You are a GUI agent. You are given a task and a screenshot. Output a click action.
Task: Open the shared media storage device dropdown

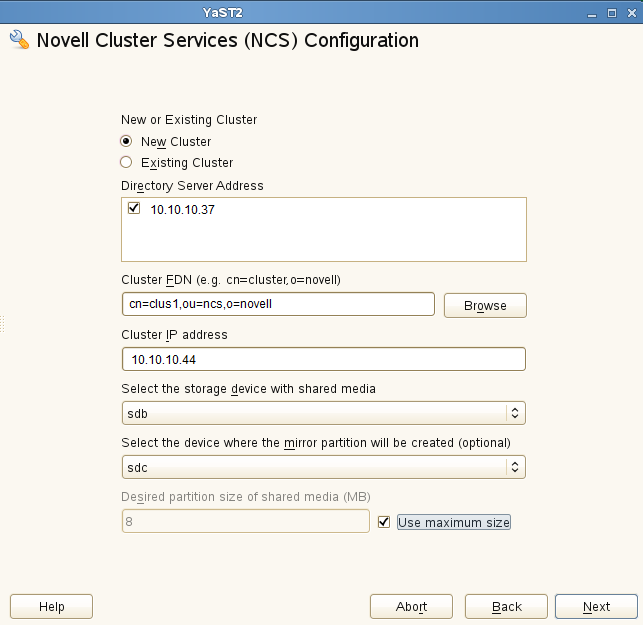tap(323, 412)
